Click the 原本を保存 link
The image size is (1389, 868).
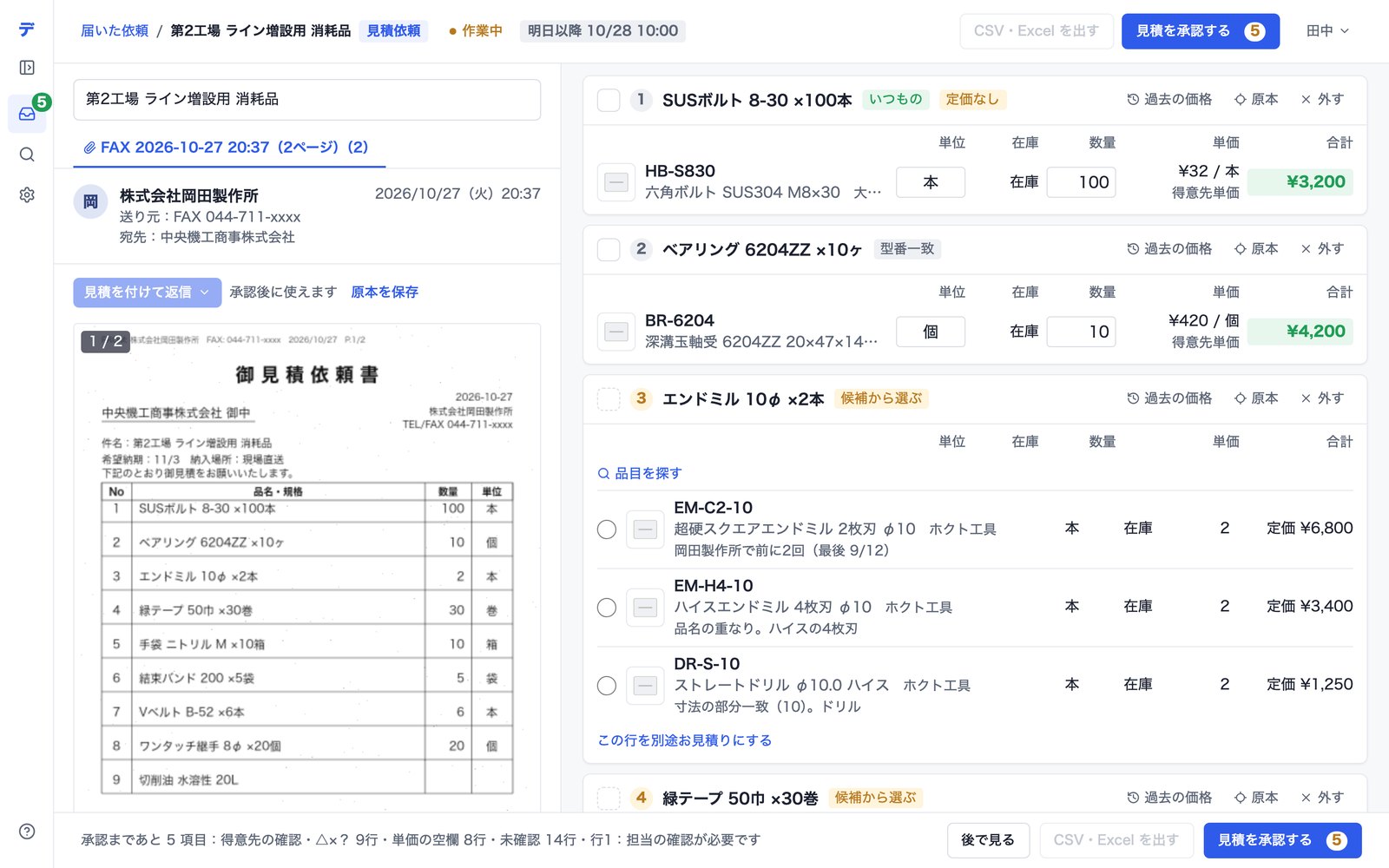click(x=385, y=293)
